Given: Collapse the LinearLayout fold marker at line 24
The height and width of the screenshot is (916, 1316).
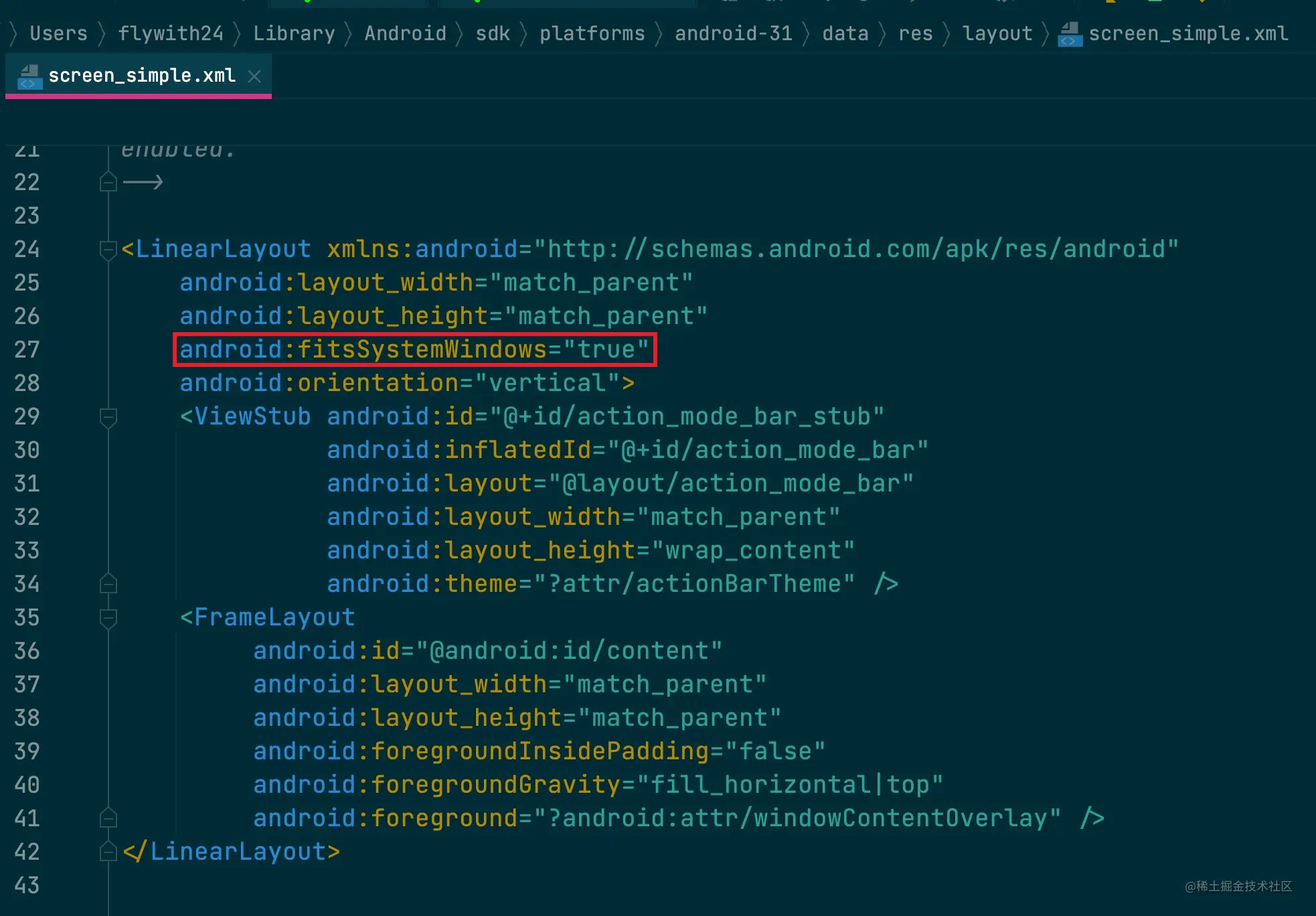Looking at the screenshot, I should pyautogui.click(x=108, y=250).
